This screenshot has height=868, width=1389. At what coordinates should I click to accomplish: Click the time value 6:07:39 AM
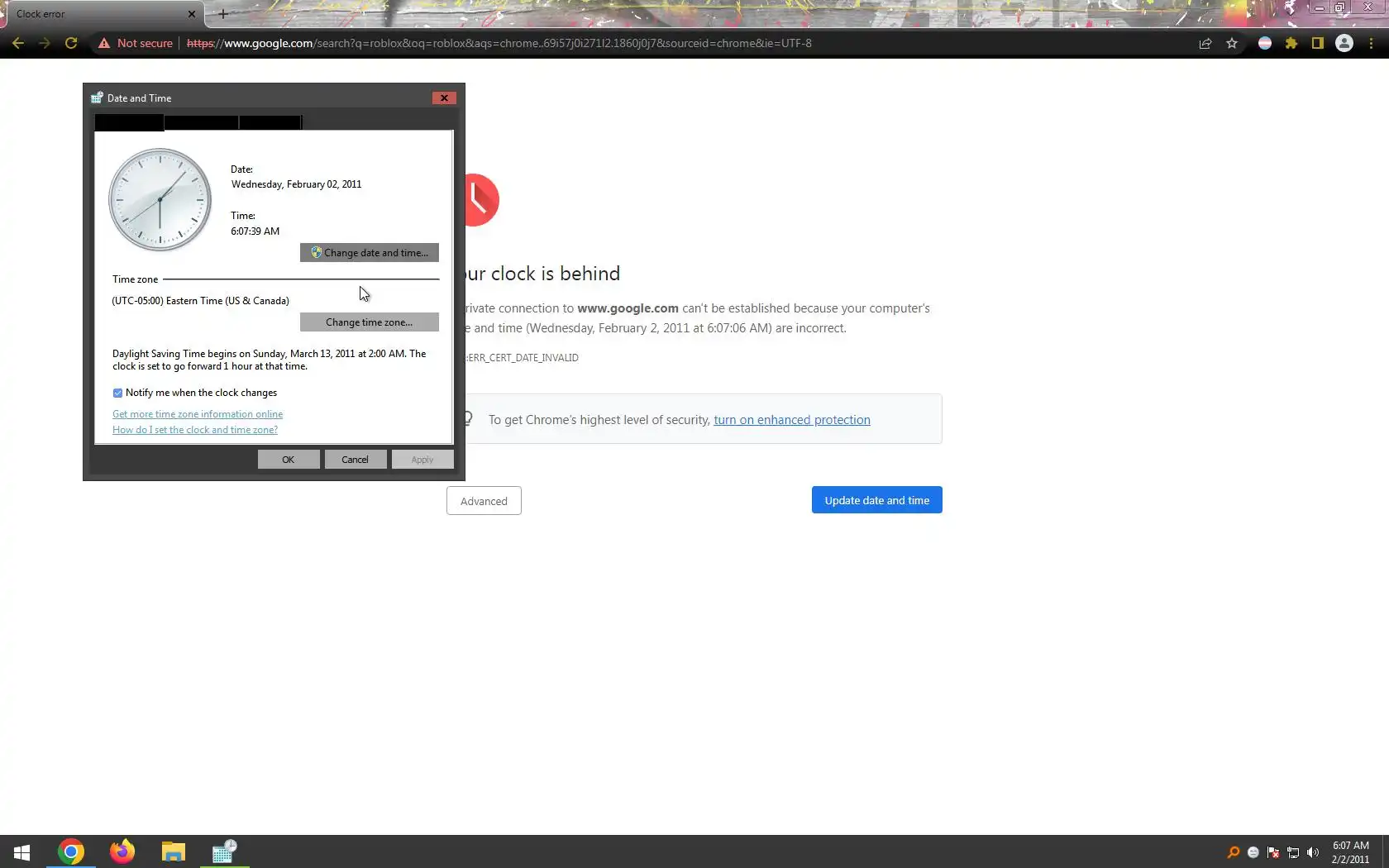coord(255,231)
